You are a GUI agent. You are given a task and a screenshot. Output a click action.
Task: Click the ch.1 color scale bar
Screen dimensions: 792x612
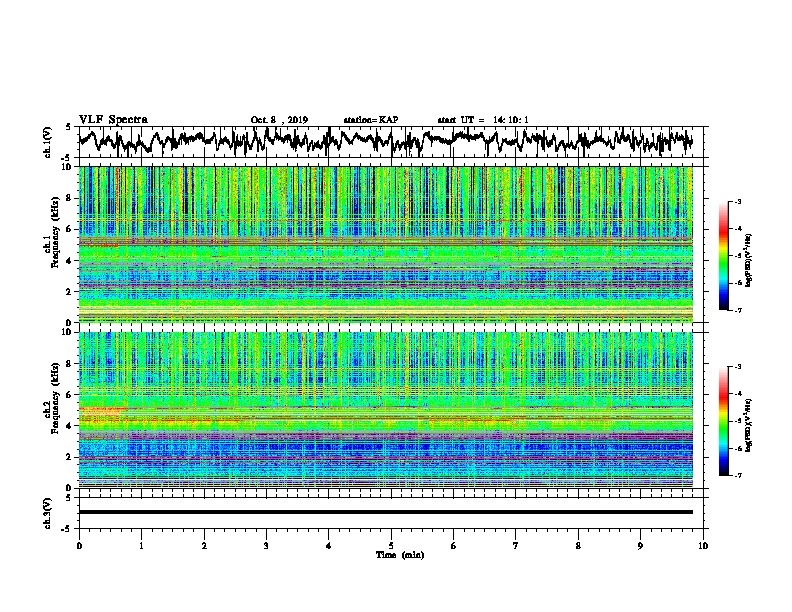point(723,256)
